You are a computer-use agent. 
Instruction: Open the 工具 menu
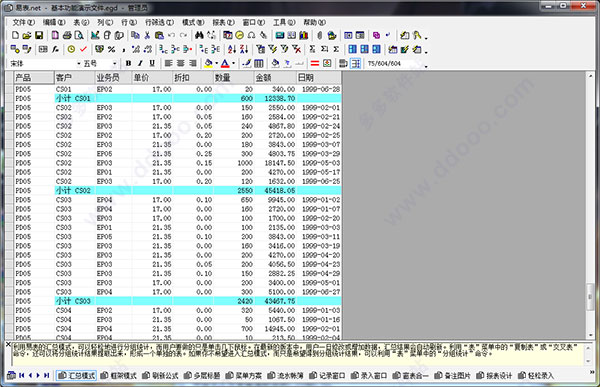pos(284,22)
